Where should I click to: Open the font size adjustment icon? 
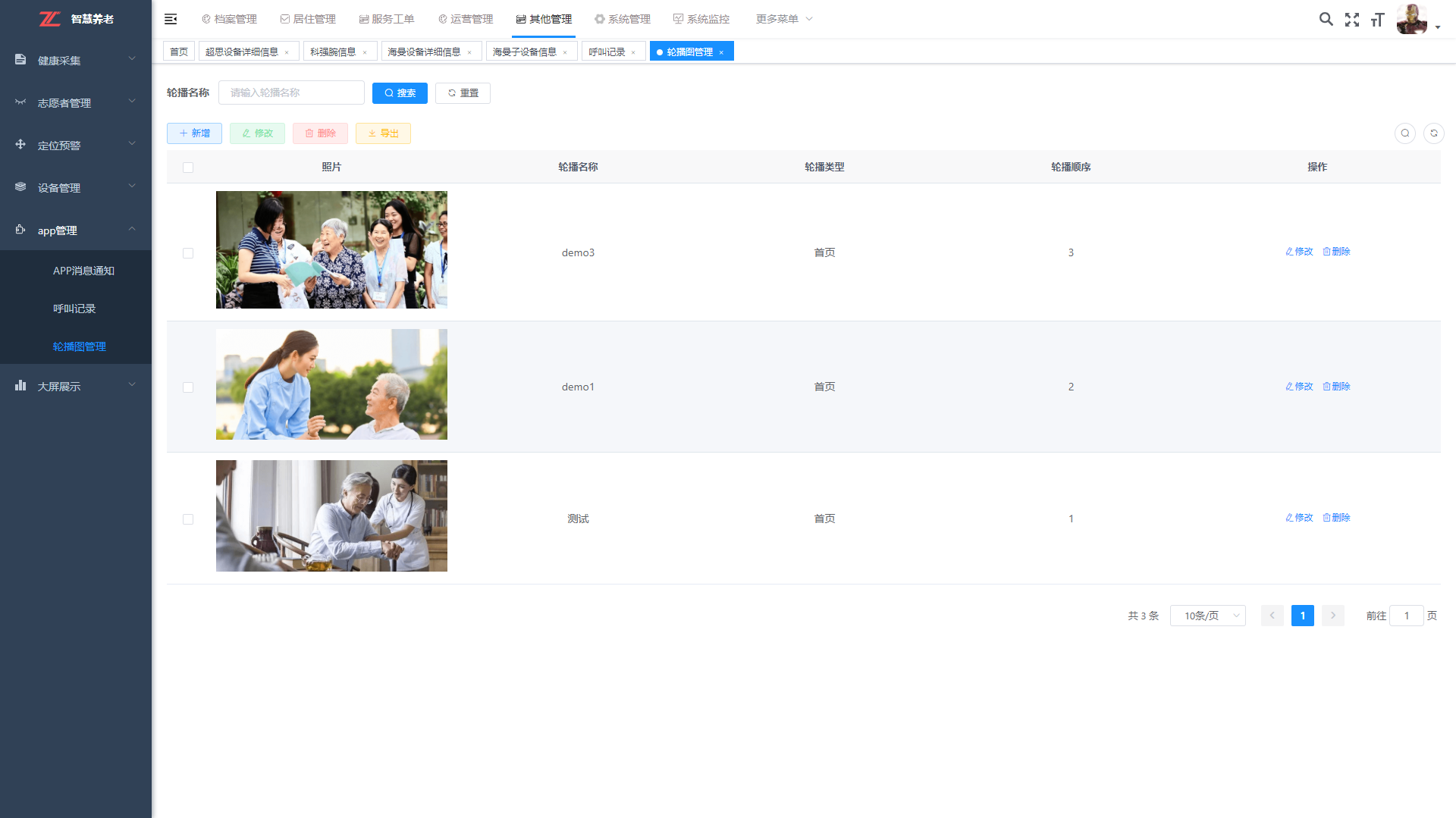pyautogui.click(x=1377, y=20)
